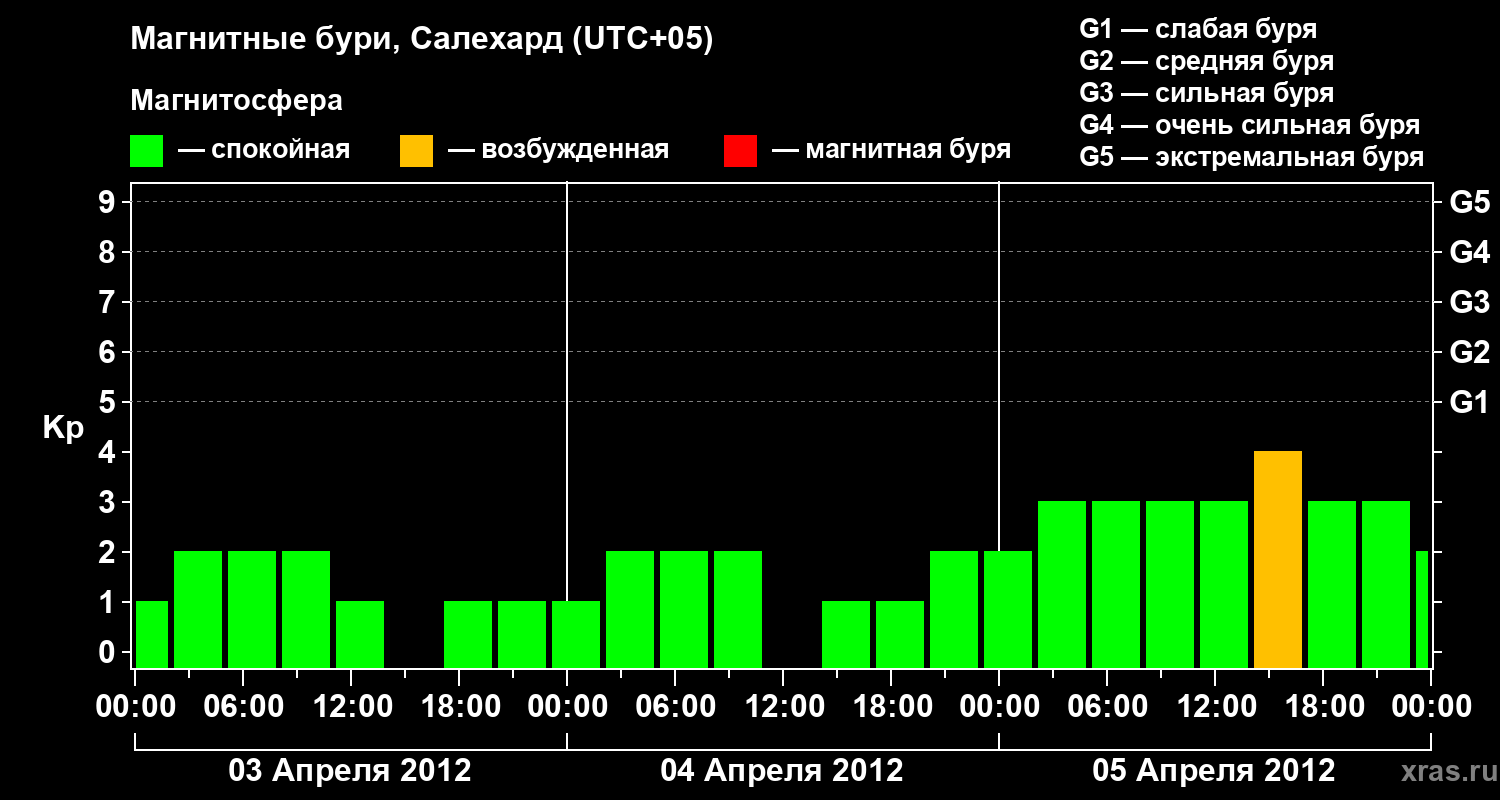Viewport: 1500px width, 800px height.
Task: Click the right-axis 'G2' label beside Kp 6
Action: 1470,352
